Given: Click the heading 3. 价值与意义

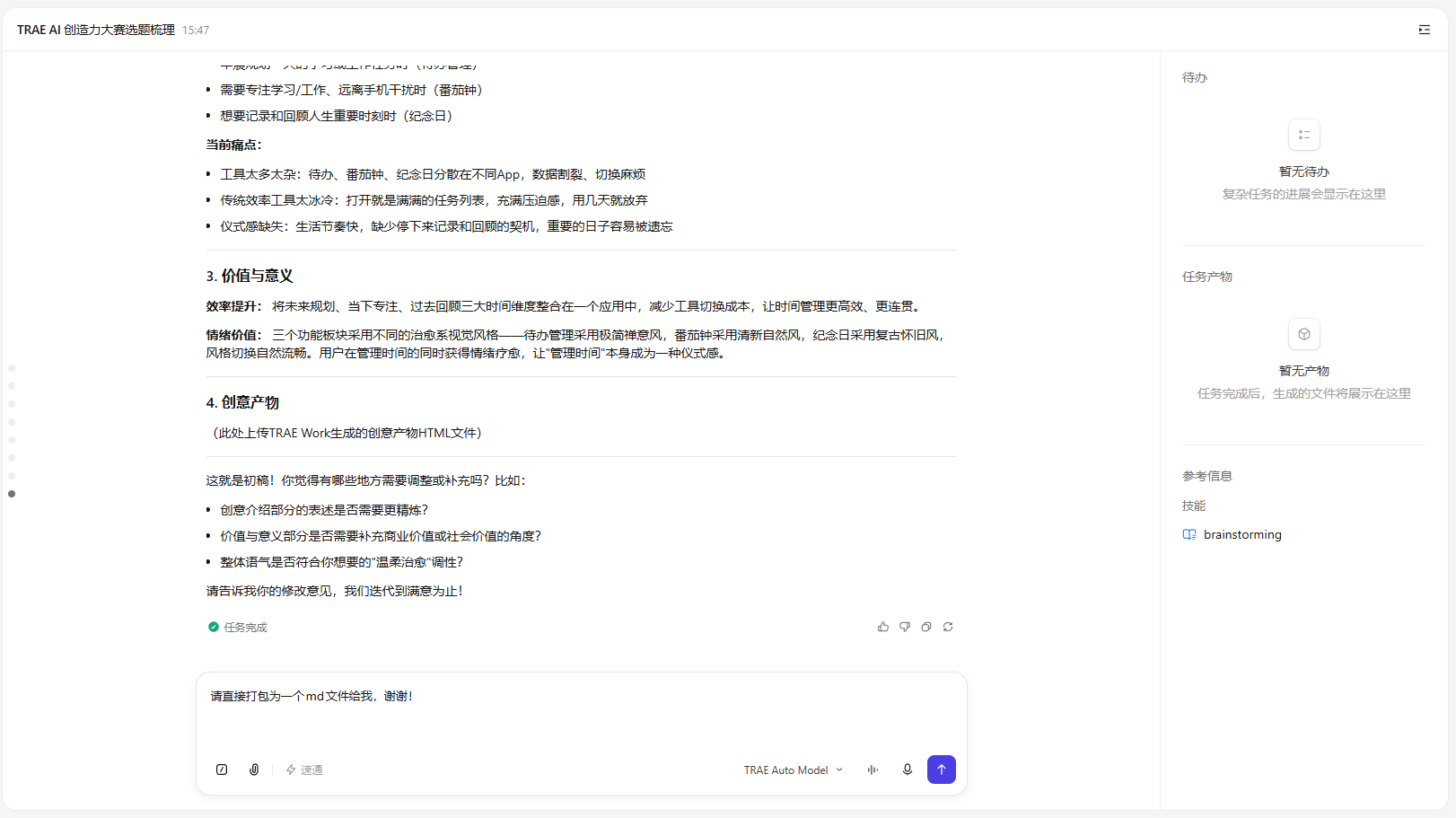Looking at the screenshot, I should pos(250,276).
